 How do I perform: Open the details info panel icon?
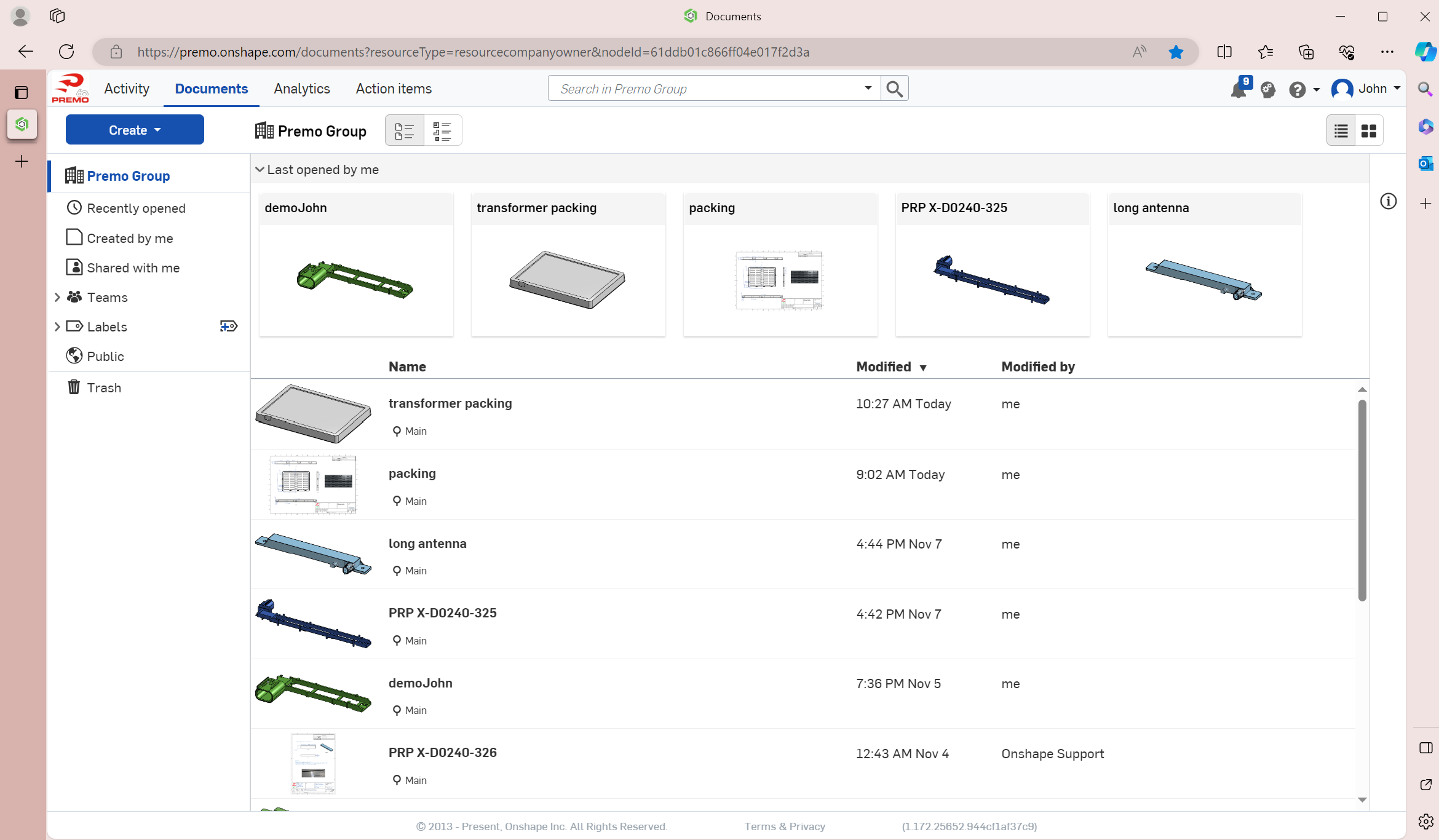tap(1388, 201)
